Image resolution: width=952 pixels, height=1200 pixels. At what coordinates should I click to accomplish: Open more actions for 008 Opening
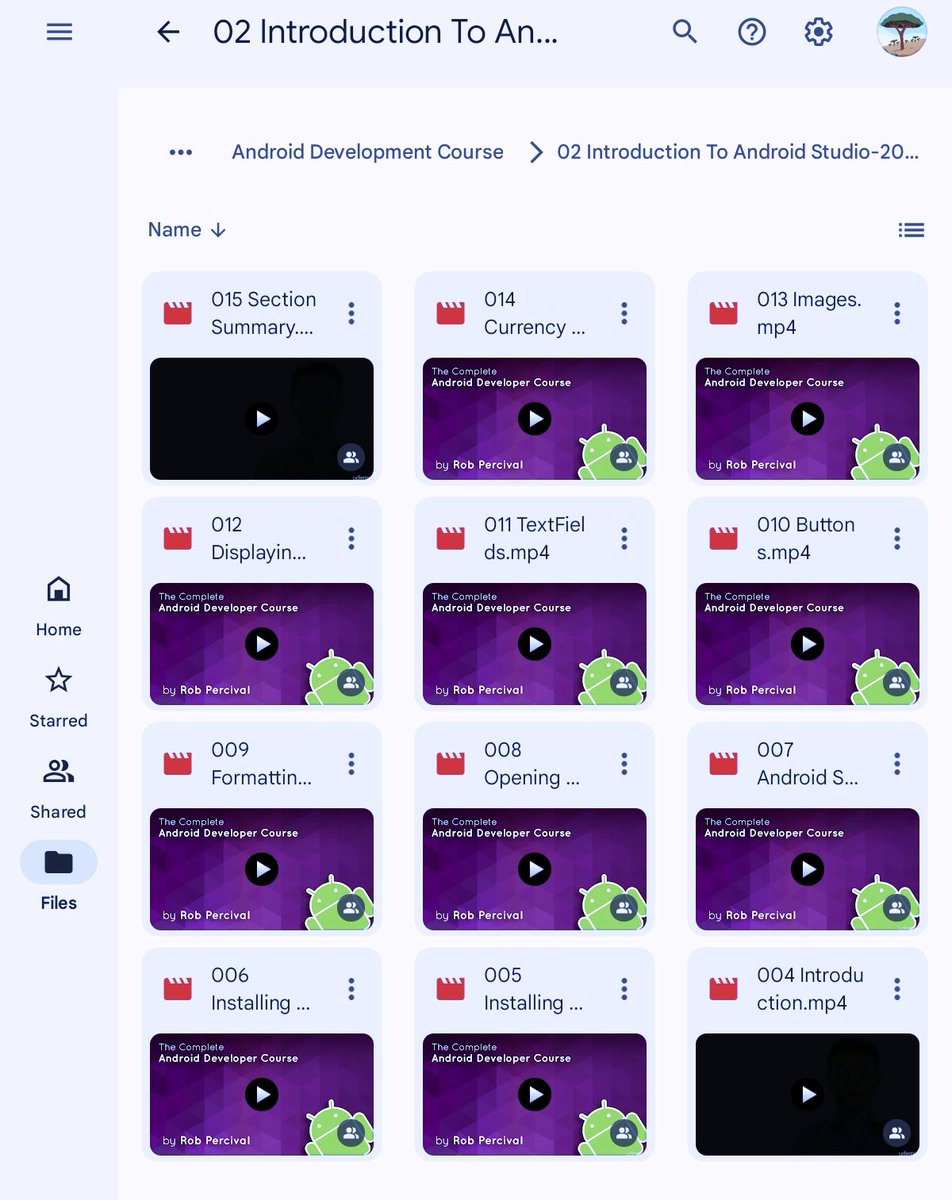pos(624,764)
